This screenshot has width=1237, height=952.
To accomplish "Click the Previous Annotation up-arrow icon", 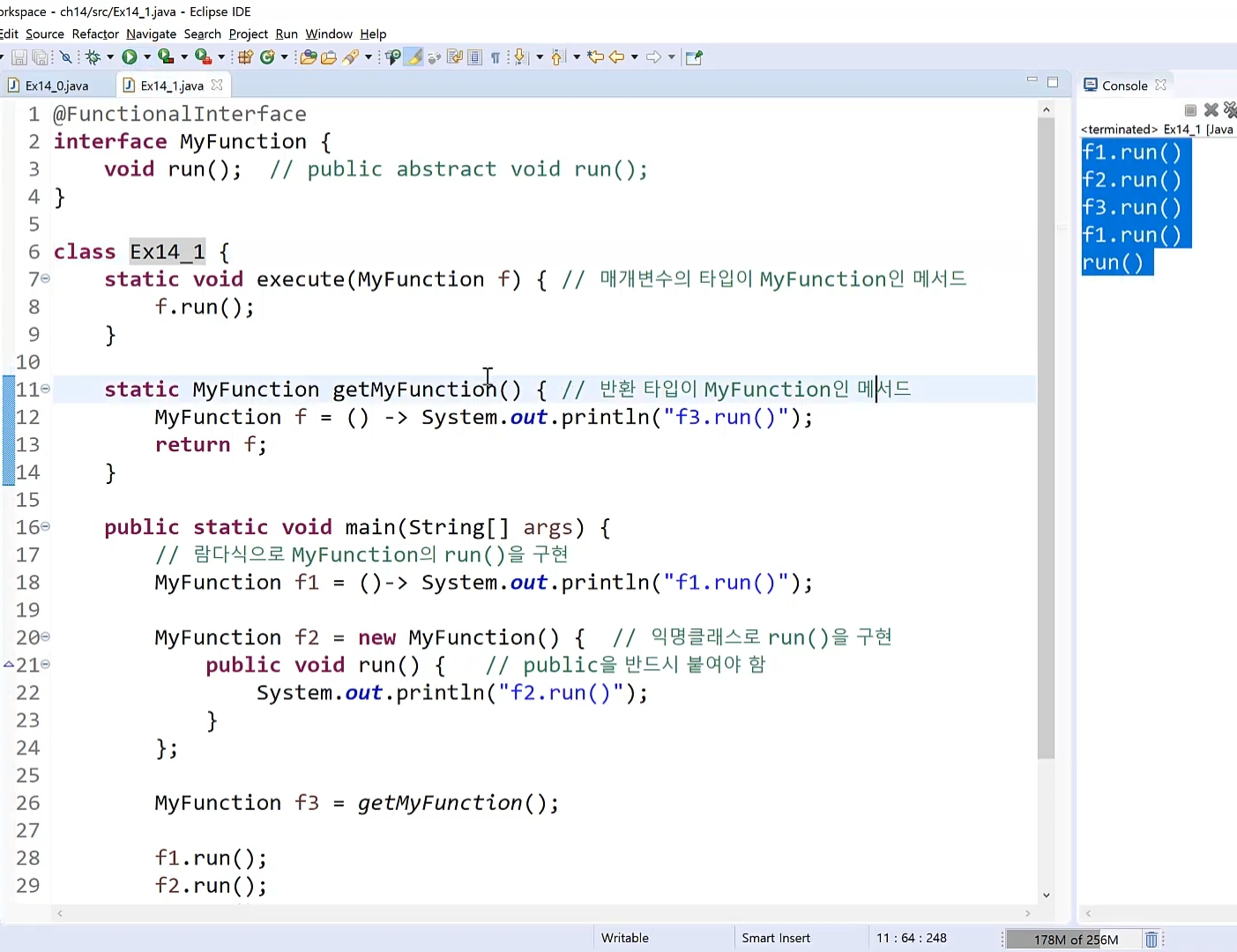I will coord(557,57).
